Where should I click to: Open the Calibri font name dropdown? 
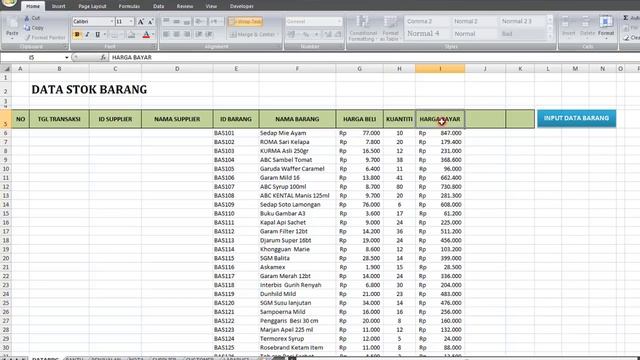coord(111,21)
